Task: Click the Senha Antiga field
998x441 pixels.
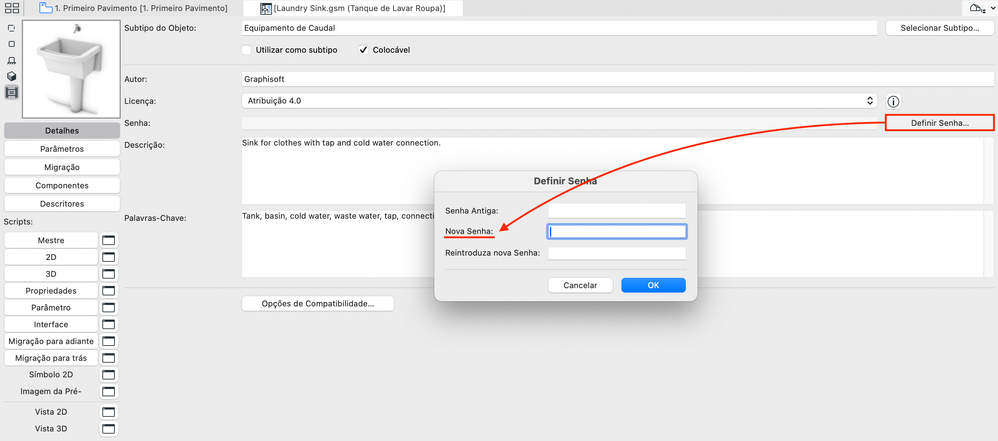Action: (617, 211)
